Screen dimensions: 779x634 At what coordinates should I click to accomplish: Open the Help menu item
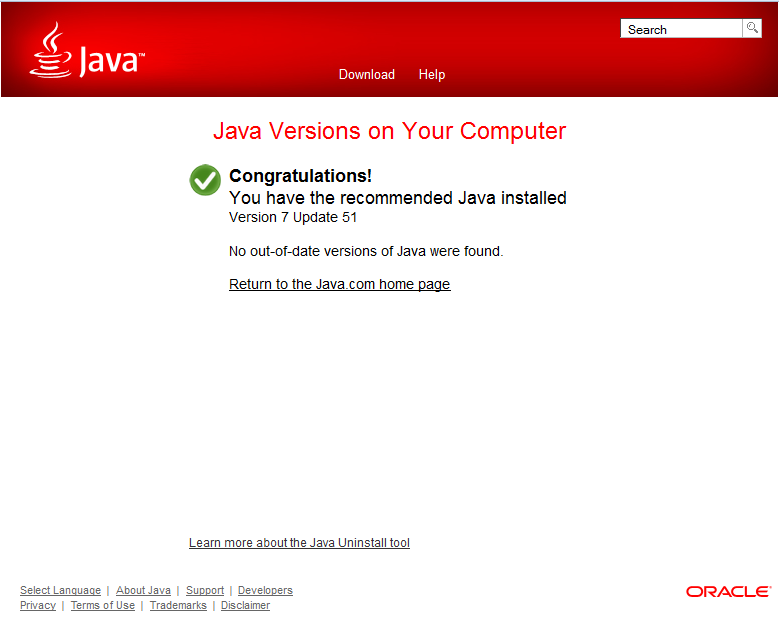(x=432, y=75)
